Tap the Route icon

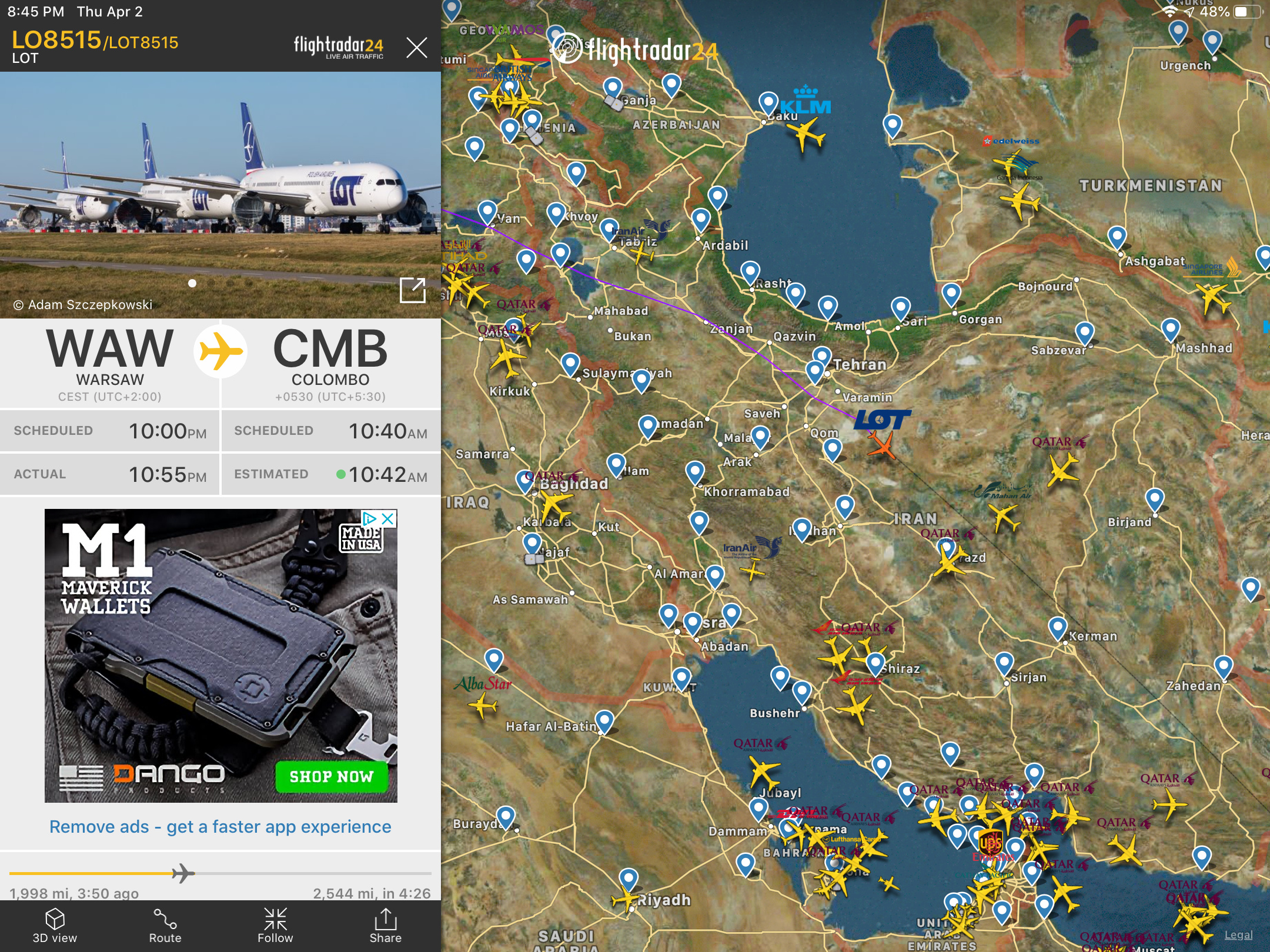165,926
